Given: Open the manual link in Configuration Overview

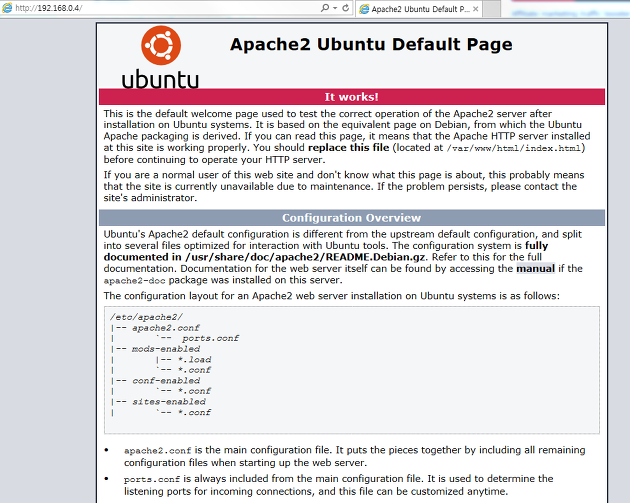Looking at the screenshot, I should (x=536, y=269).
